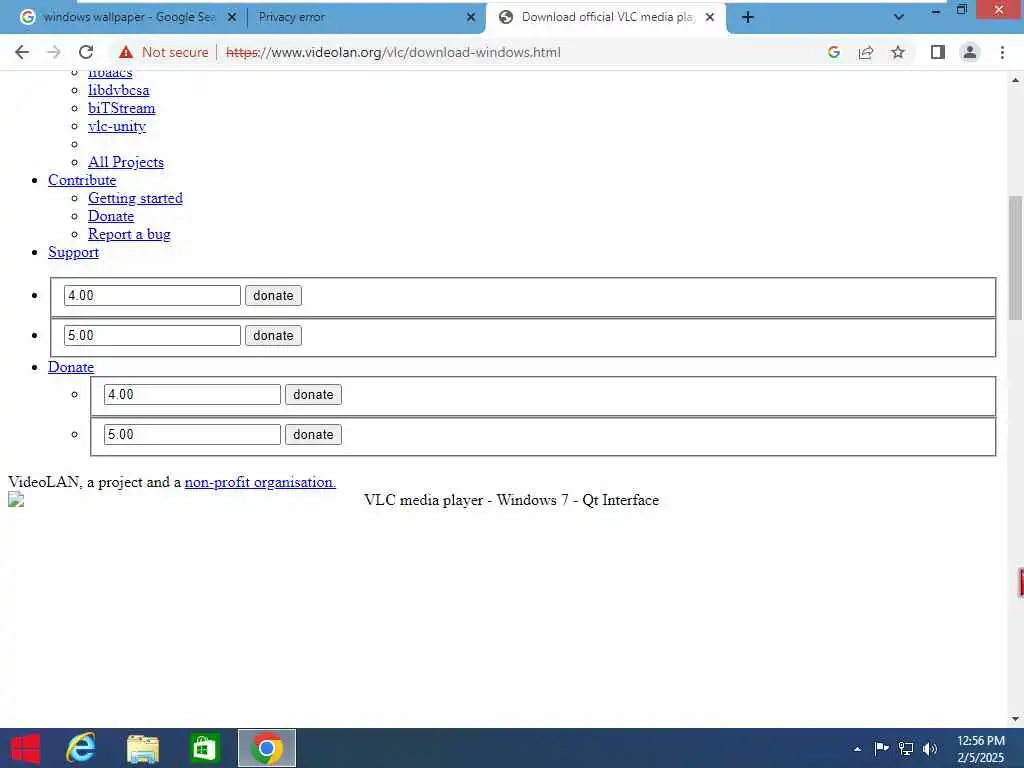Click the Google icon in the address bar

click(833, 52)
